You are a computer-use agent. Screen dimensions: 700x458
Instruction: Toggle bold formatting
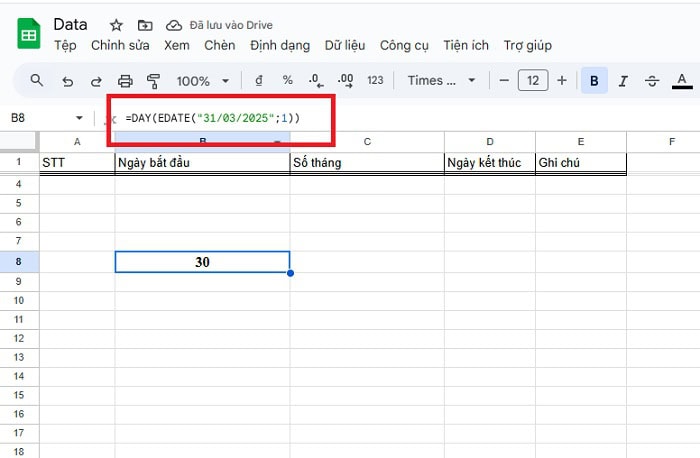[594, 81]
